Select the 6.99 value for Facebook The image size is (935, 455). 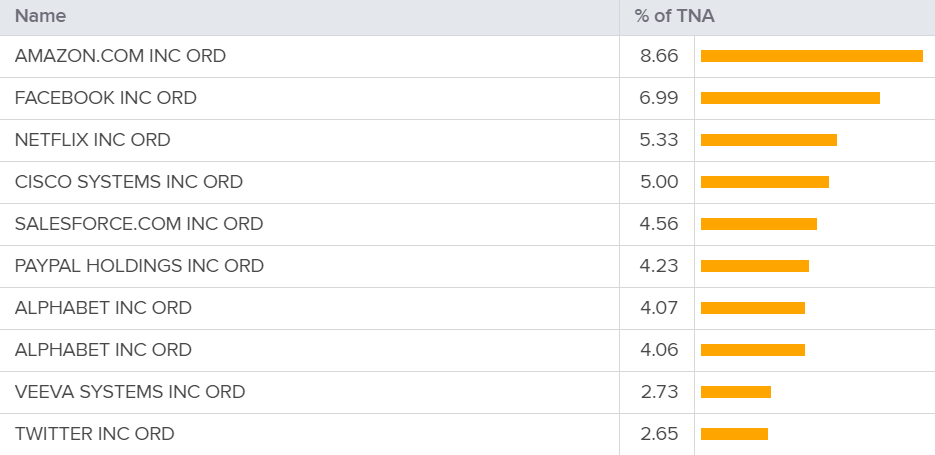coord(659,98)
